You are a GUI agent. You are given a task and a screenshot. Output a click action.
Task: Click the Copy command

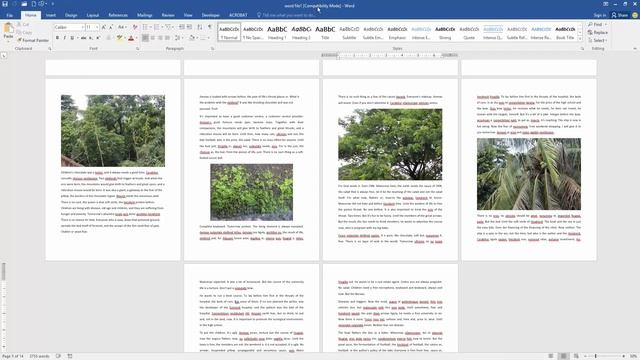tap(25, 32)
